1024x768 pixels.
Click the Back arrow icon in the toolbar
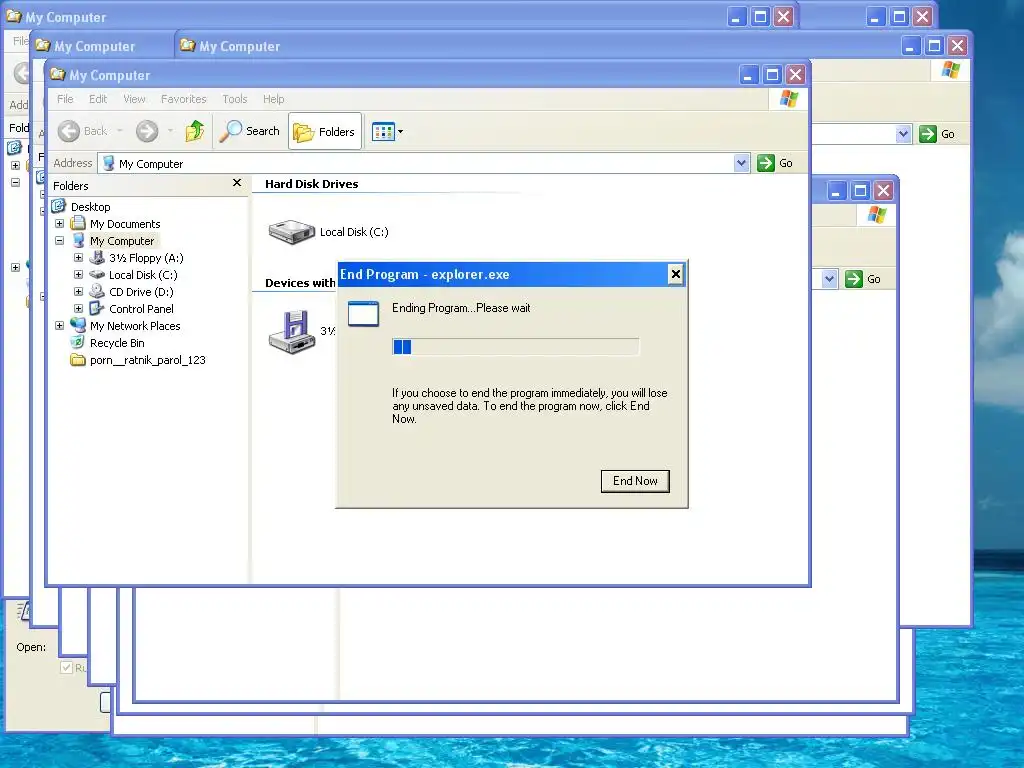[x=69, y=131]
